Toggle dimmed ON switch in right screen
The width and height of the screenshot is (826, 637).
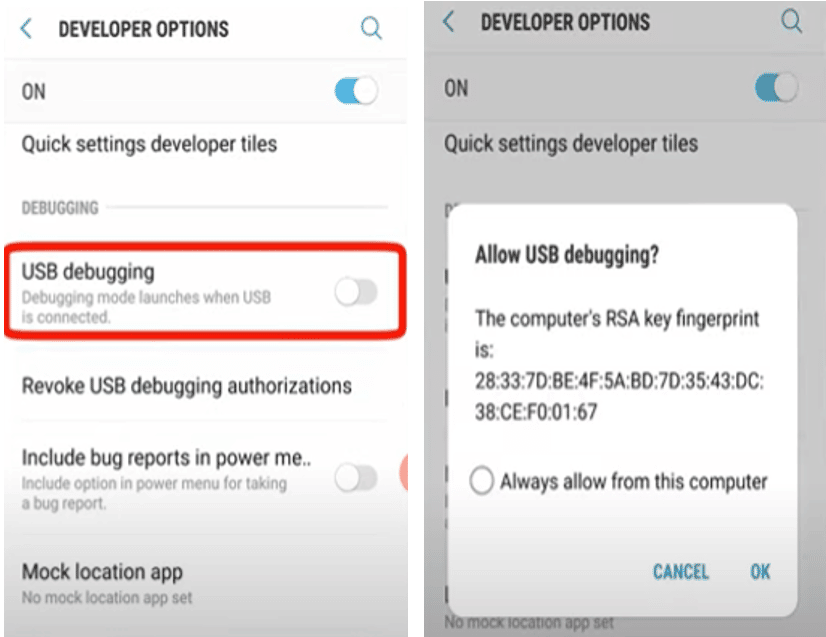pos(776,87)
